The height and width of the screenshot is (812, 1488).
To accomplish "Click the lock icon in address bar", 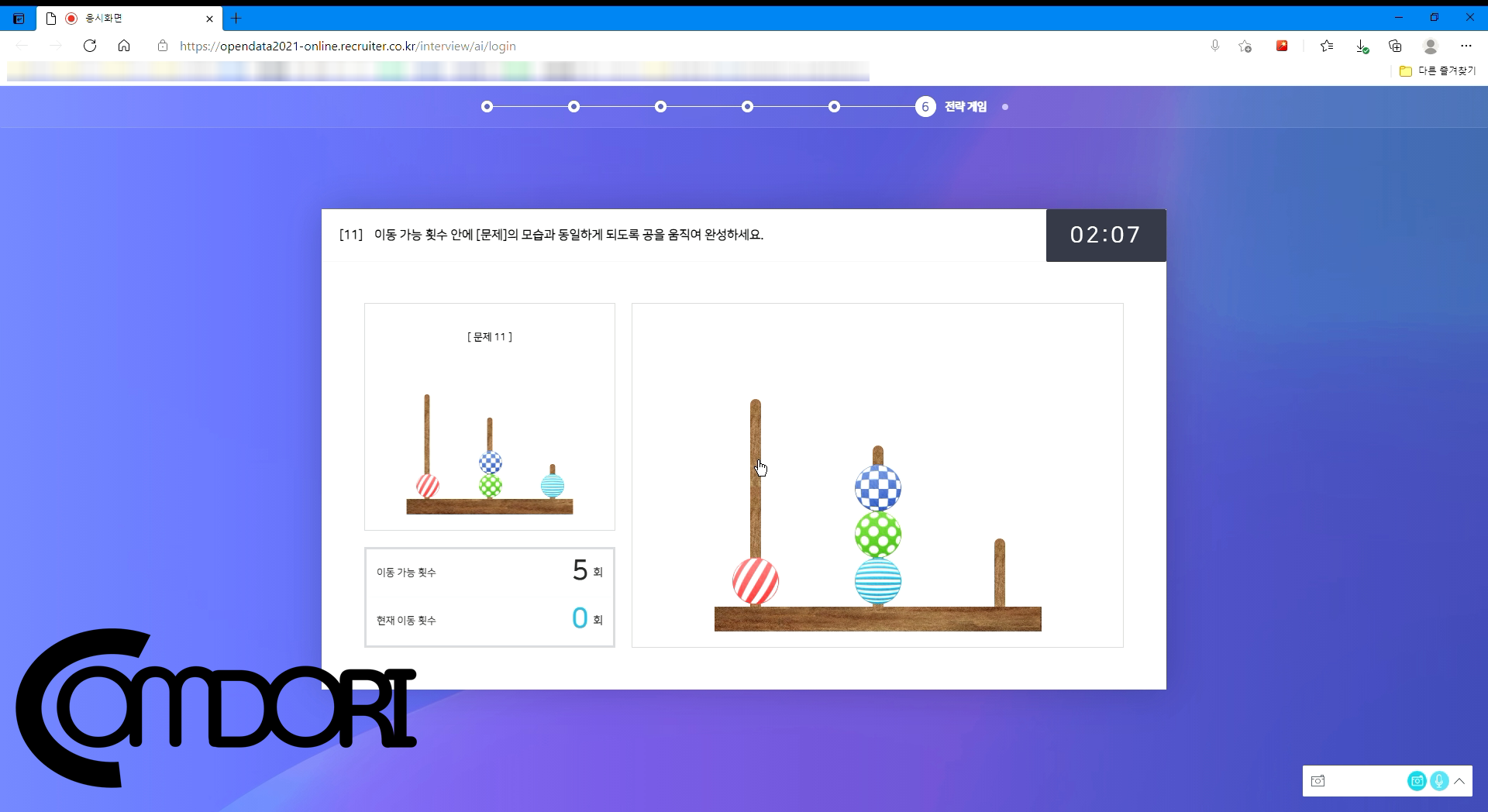I will pyautogui.click(x=163, y=46).
